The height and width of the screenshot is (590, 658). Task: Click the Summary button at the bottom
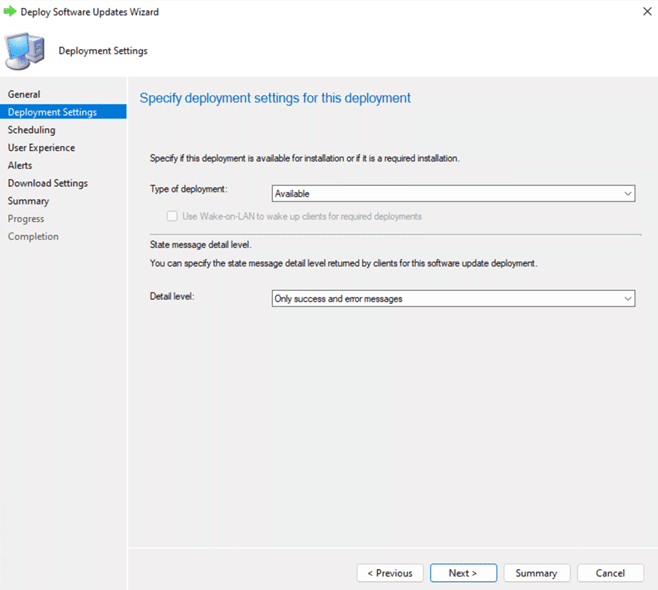coord(536,573)
